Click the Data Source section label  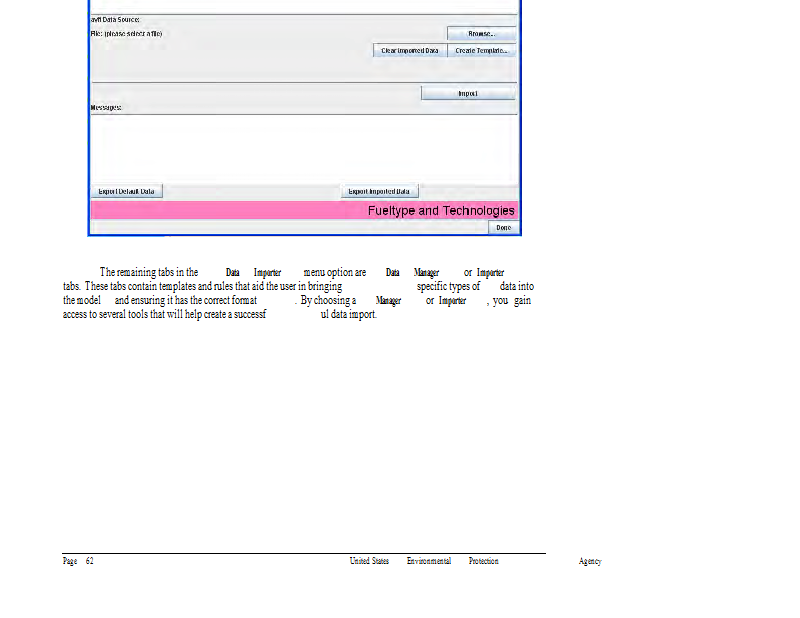pyautogui.click(x=115, y=20)
